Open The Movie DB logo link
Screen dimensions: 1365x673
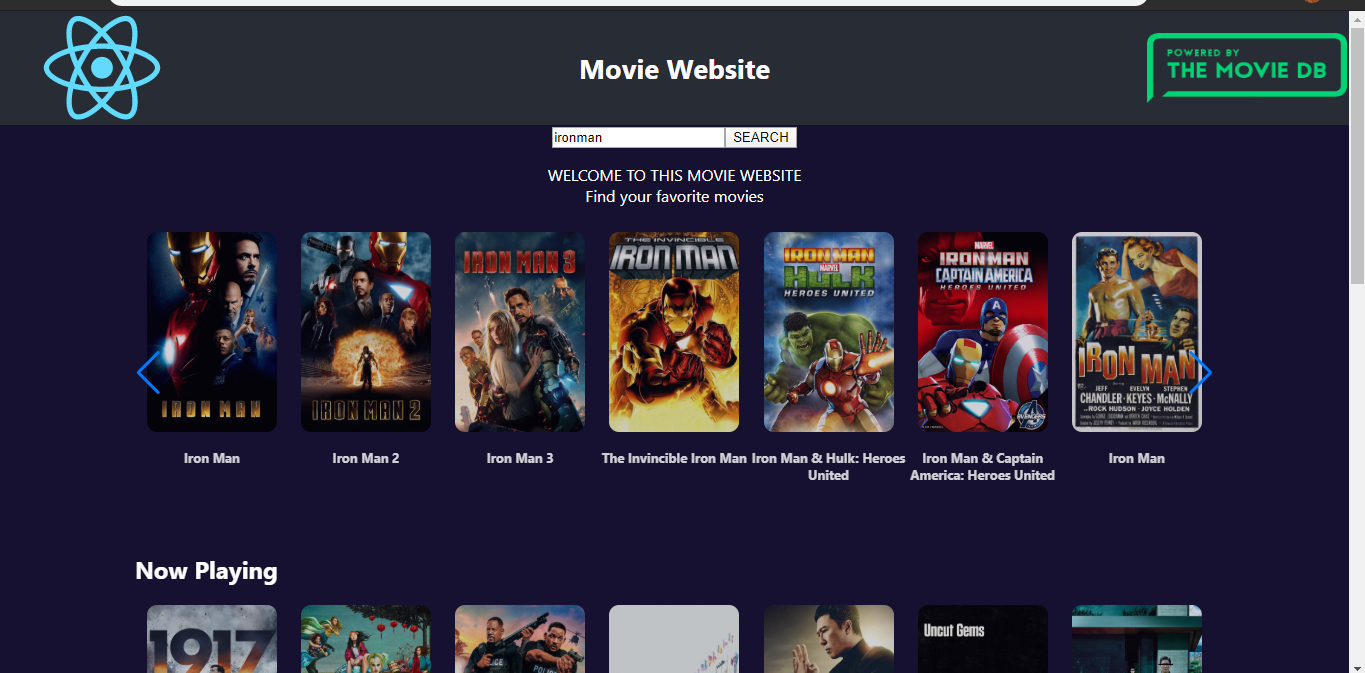click(x=1246, y=67)
